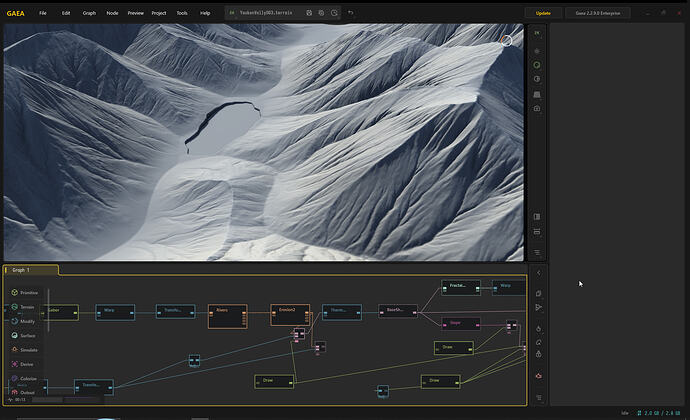
Task: Open the Output node category
Action: click(23, 392)
